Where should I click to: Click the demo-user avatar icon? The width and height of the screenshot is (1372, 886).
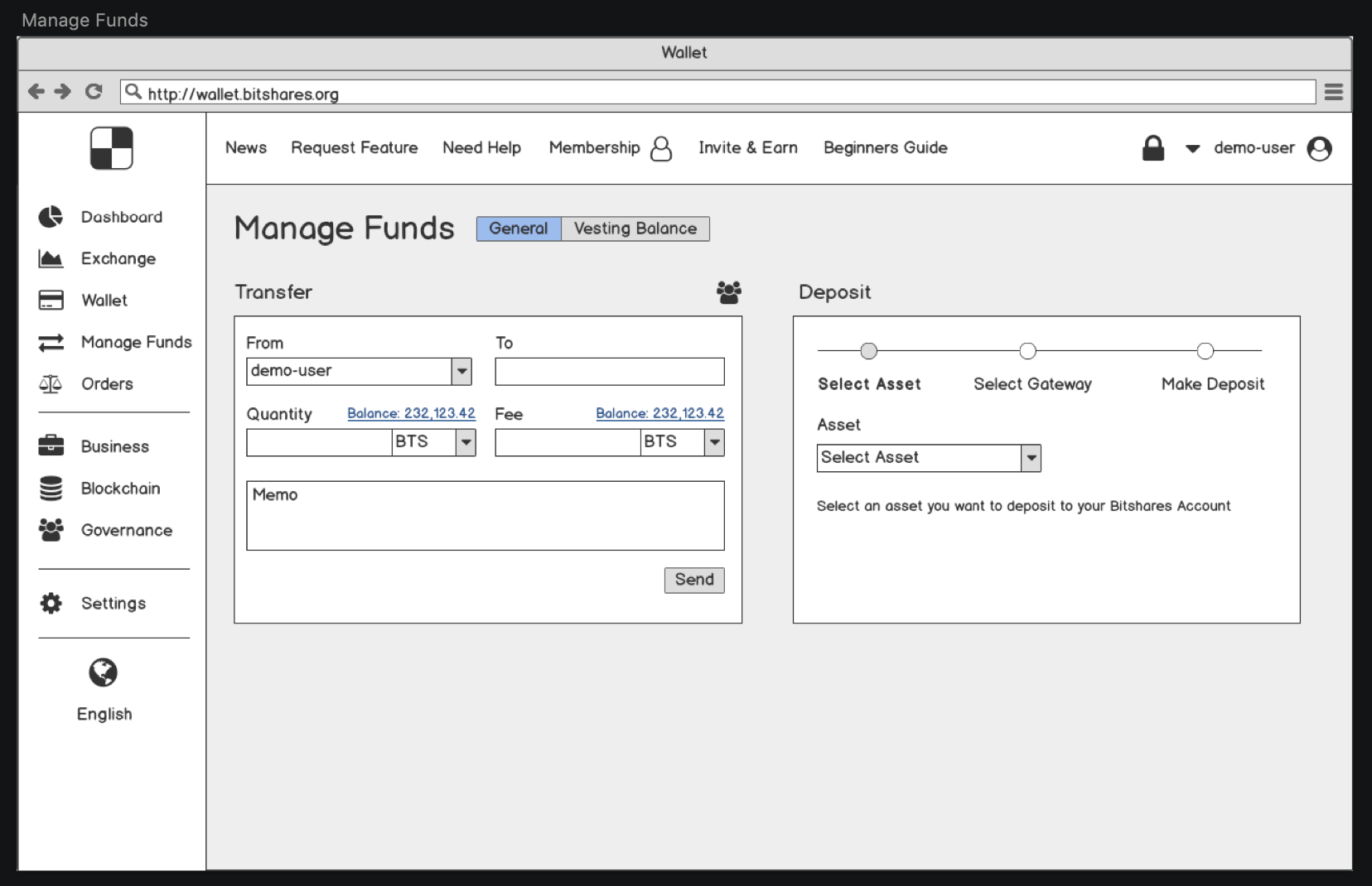1319,148
